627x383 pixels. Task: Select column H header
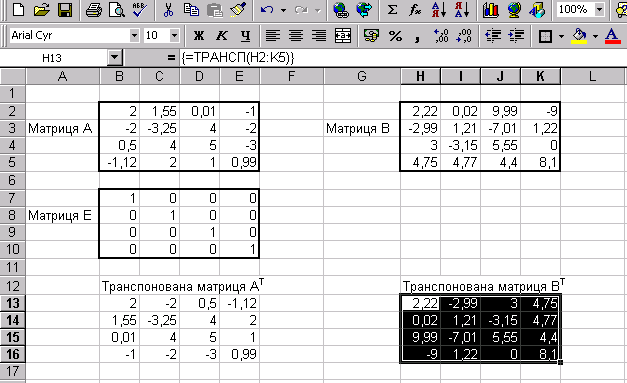(x=420, y=76)
